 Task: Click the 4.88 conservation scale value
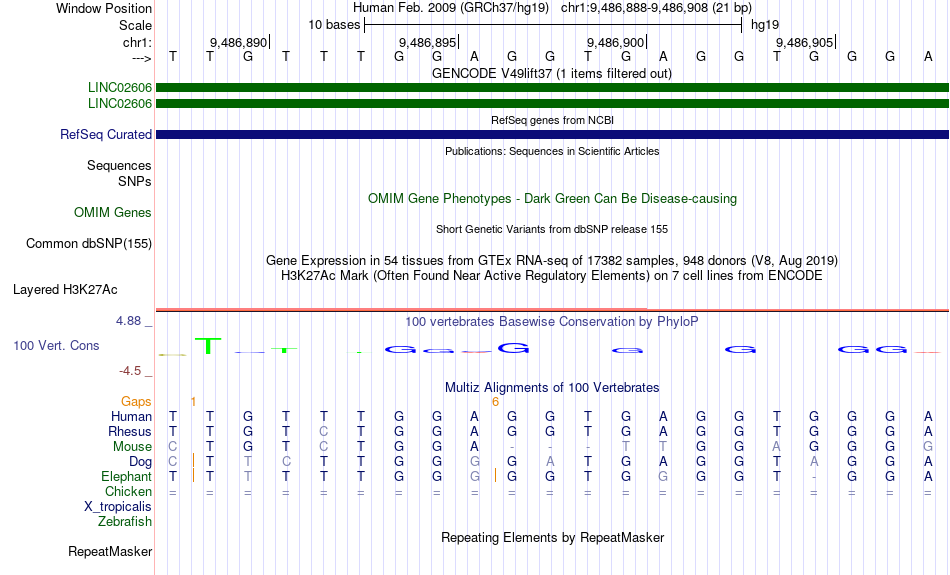(x=128, y=321)
